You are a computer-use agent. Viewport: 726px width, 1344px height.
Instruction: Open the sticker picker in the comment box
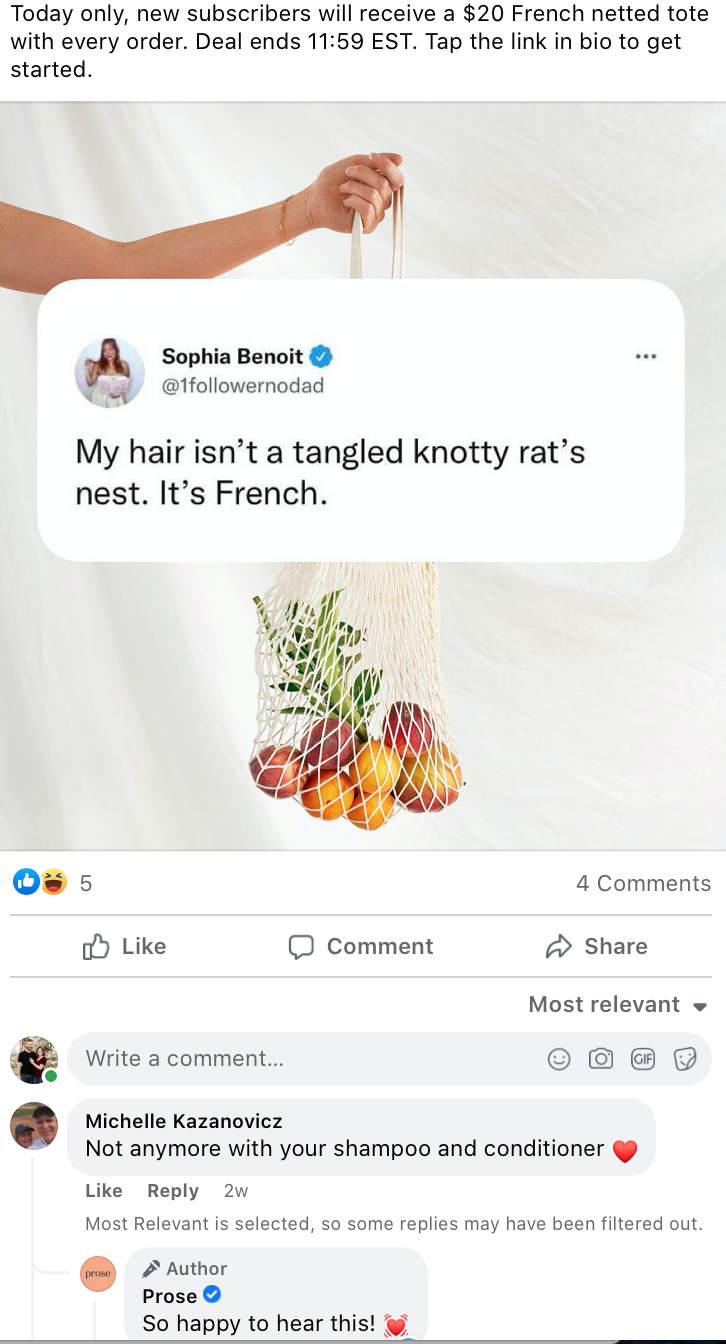(684, 1059)
